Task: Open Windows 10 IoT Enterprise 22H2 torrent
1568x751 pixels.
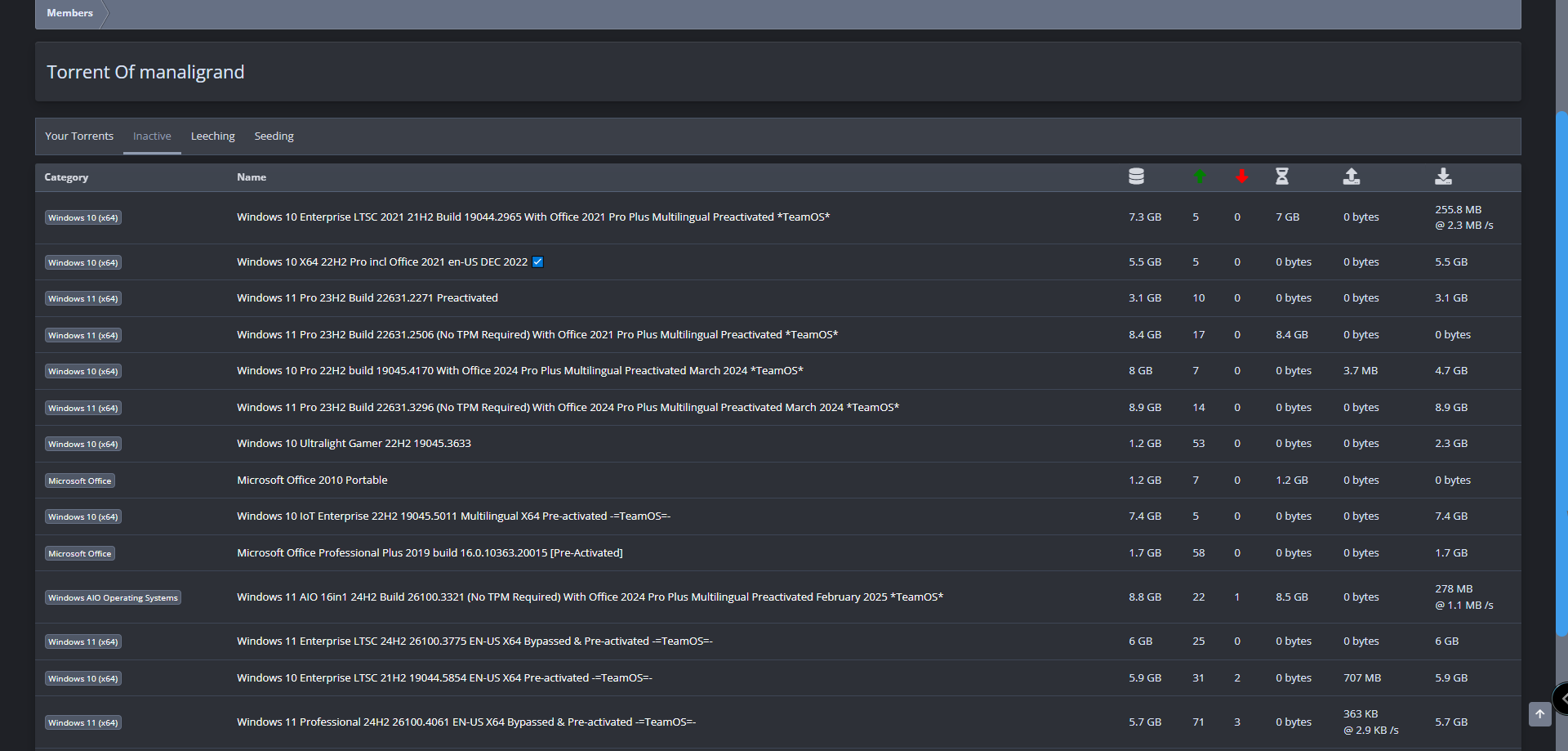Action: point(453,516)
